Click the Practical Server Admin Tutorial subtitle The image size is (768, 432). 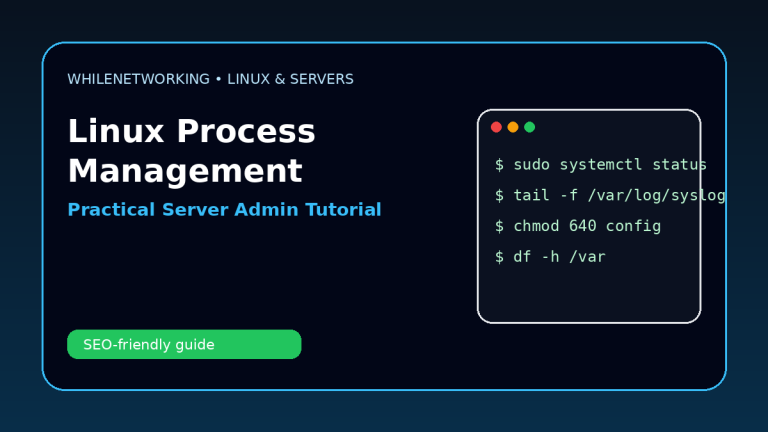224,210
